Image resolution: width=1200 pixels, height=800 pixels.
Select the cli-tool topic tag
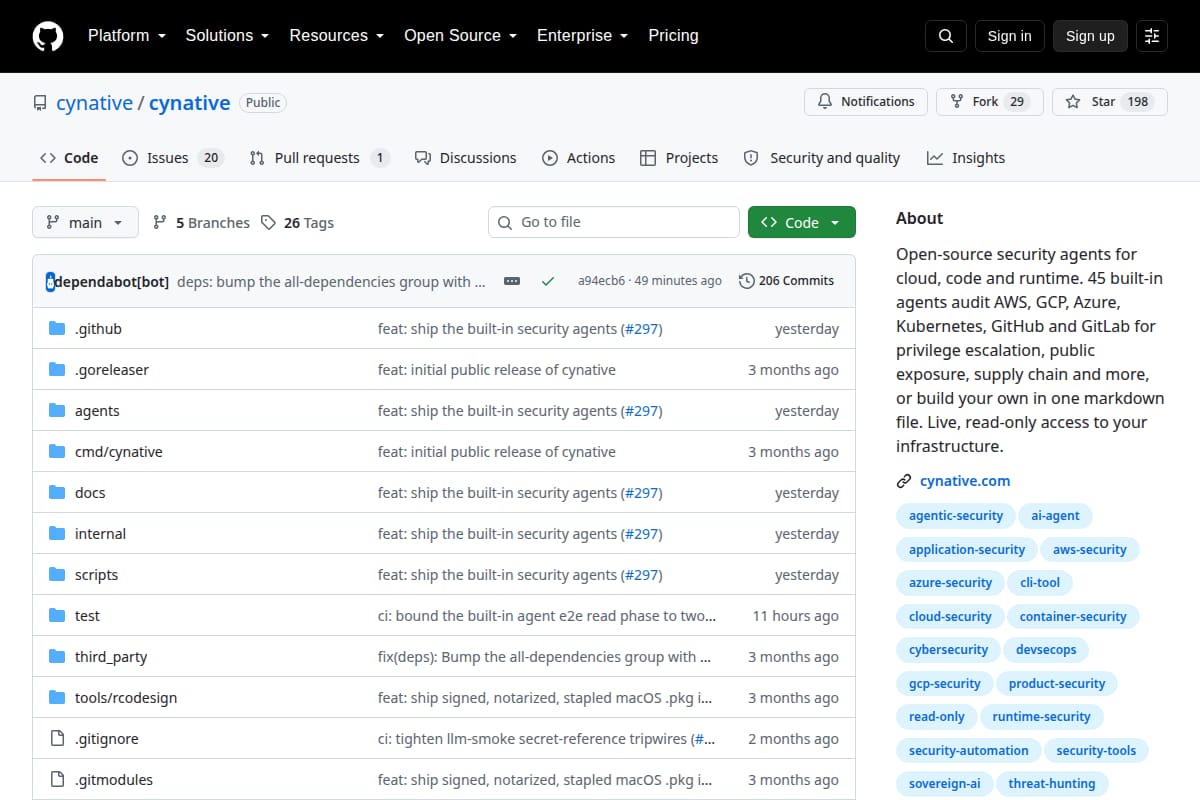pyautogui.click(x=1040, y=582)
